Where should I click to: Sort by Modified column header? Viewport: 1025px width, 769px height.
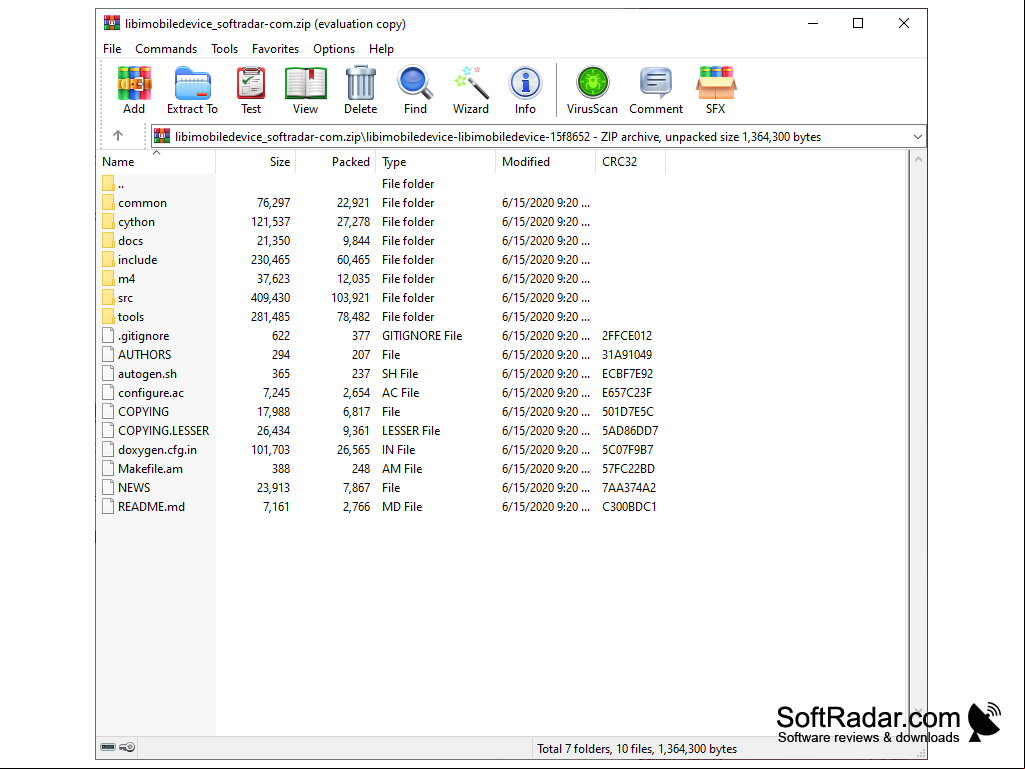(545, 162)
